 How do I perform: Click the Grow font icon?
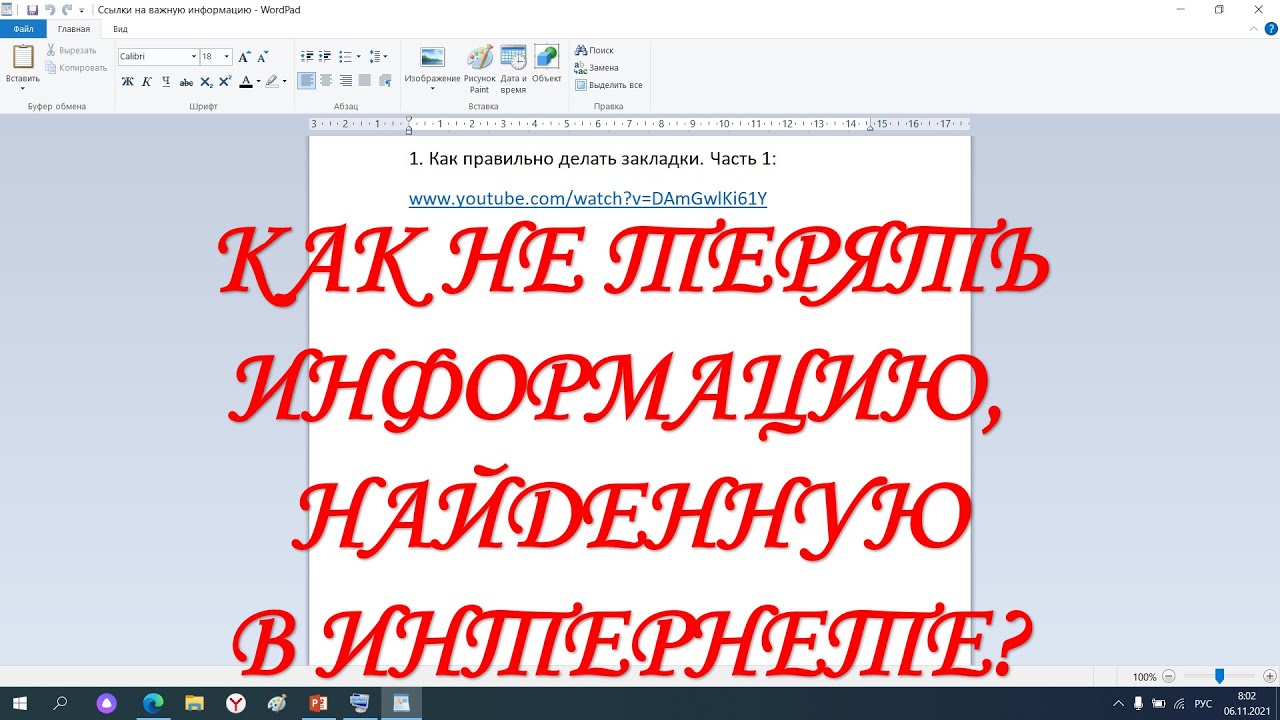point(244,57)
